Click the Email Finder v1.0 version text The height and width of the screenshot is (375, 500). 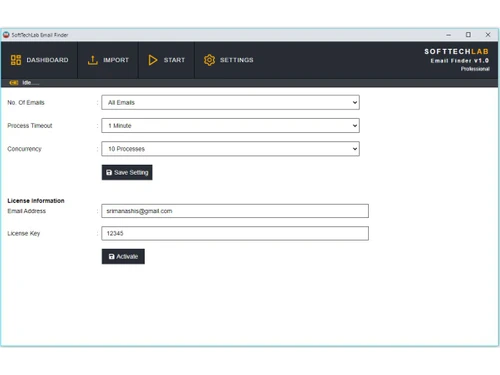coord(460,61)
